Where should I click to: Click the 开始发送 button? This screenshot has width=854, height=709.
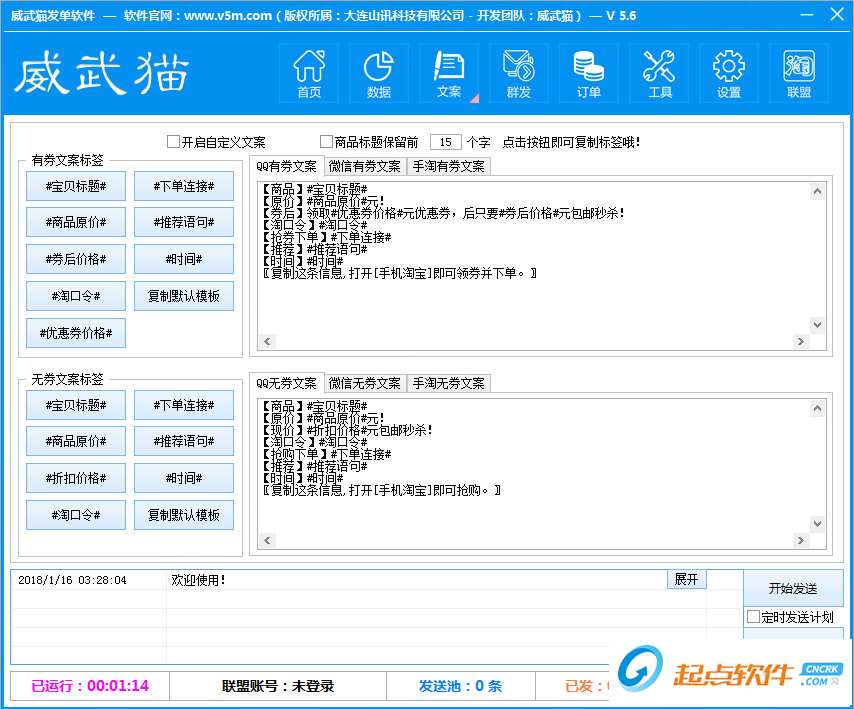pyautogui.click(x=793, y=588)
